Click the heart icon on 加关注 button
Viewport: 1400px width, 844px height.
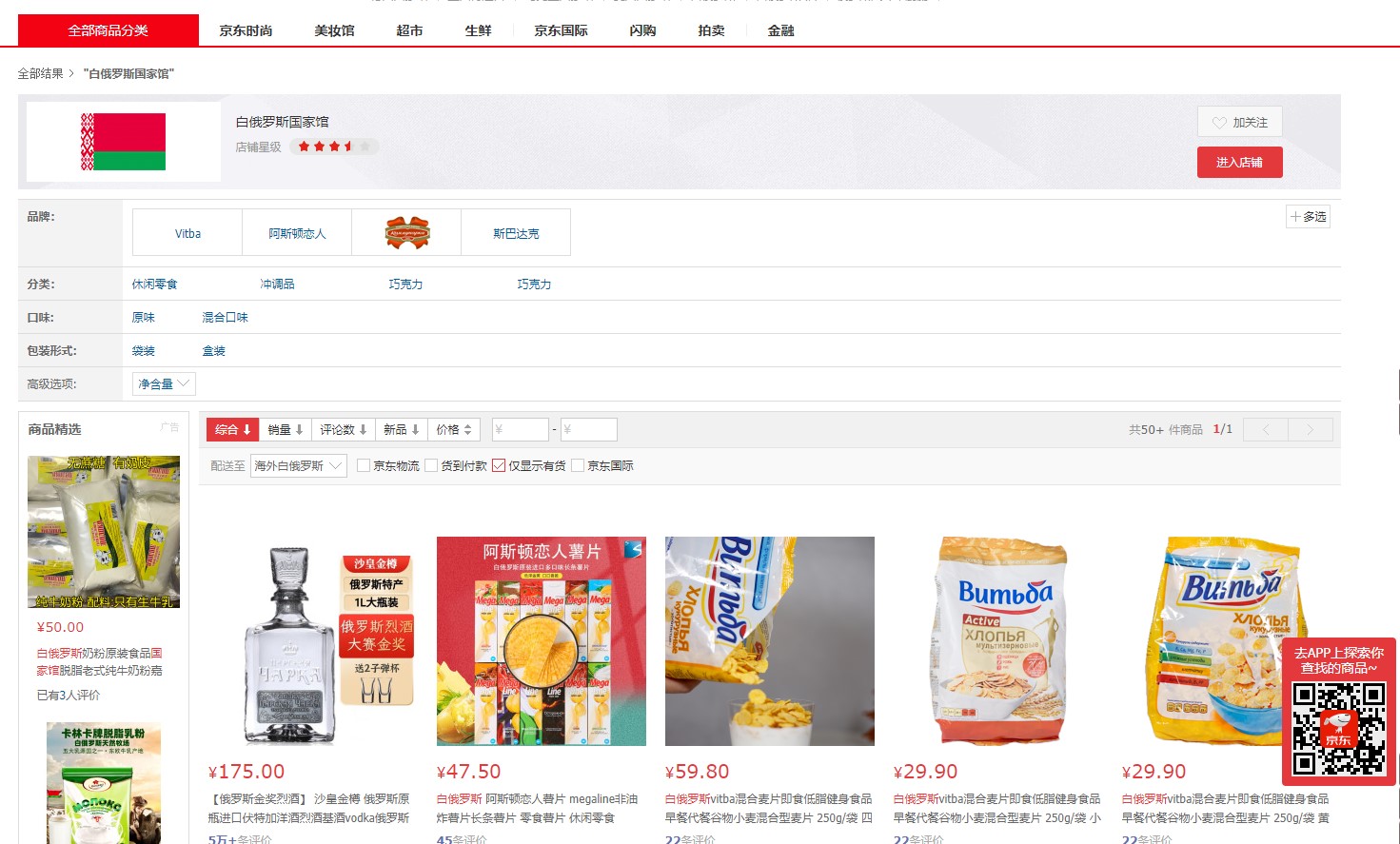1219,123
